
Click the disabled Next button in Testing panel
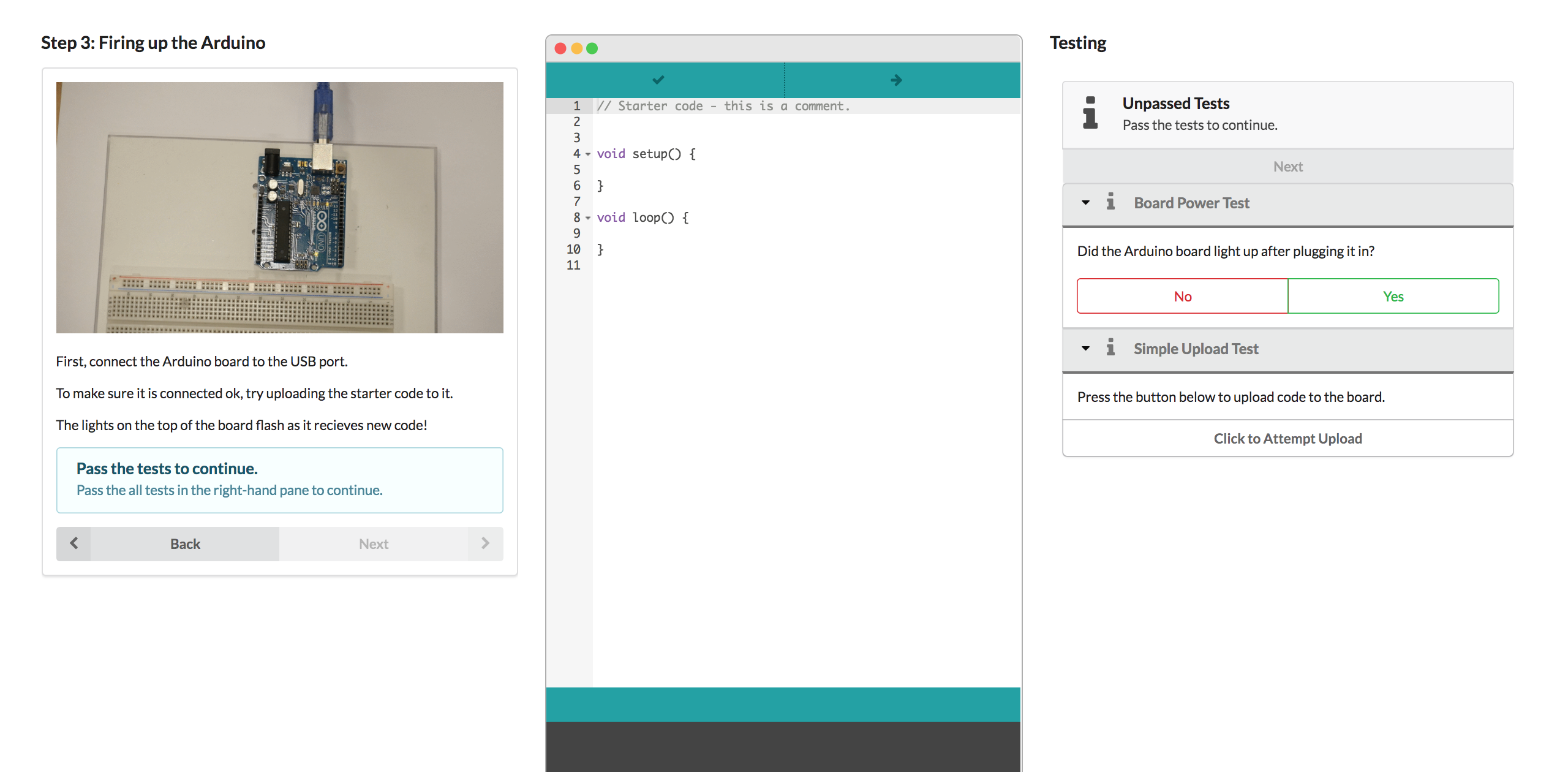(1287, 166)
